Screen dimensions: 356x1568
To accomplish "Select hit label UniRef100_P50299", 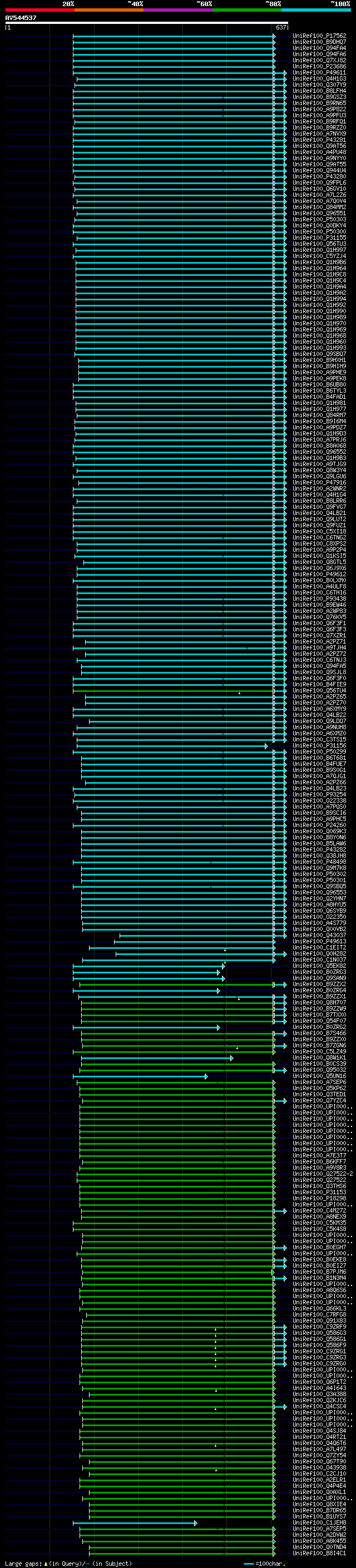I will point(319,751).
